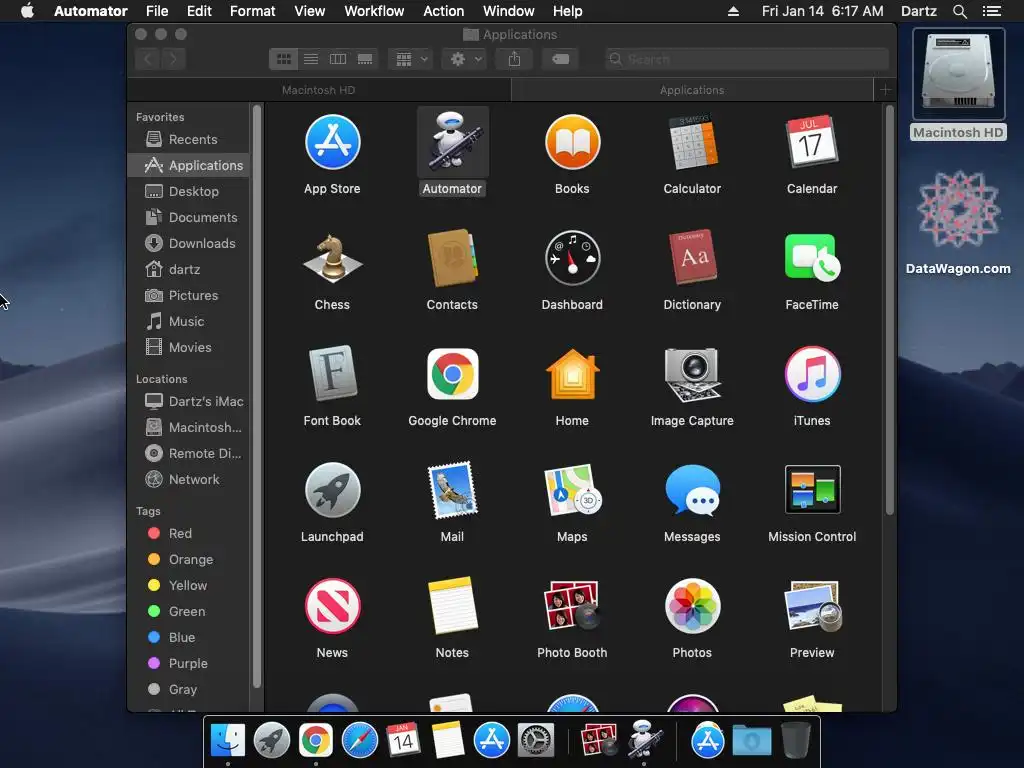The width and height of the screenshot is (1024, 768).
Task: Open Recents in the sidebar
Action: click(189, 139)
